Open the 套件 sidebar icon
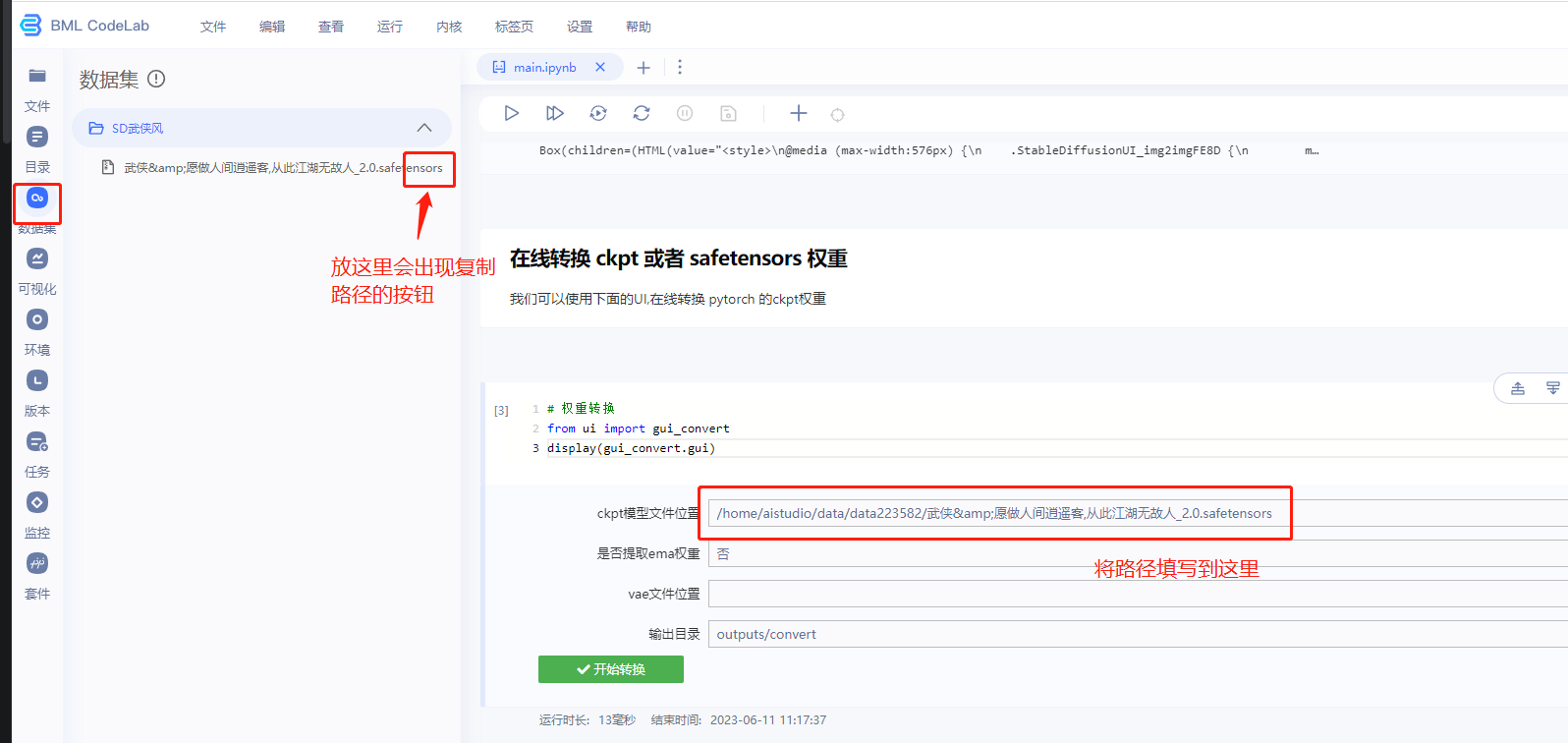Screen dimensions: 1568x743 (x=37, y=563)
